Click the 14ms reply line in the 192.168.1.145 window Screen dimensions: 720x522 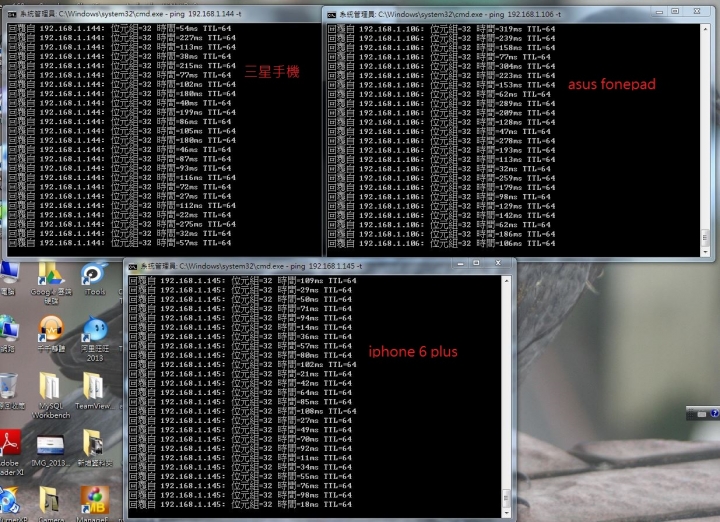tap(240, 327)
